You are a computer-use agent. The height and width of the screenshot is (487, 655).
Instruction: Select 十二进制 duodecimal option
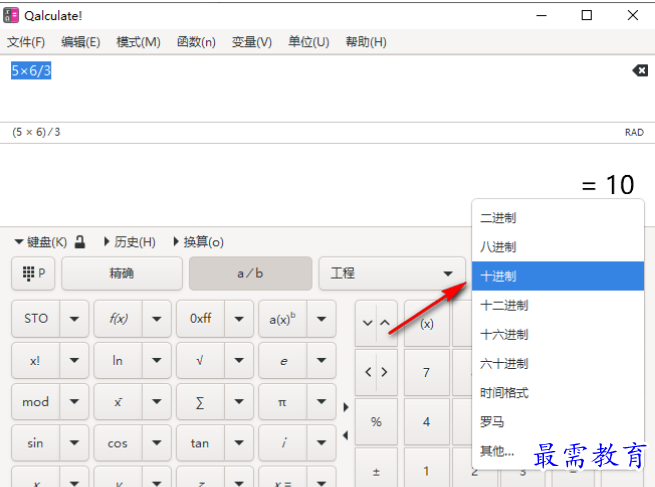point(558,305)
